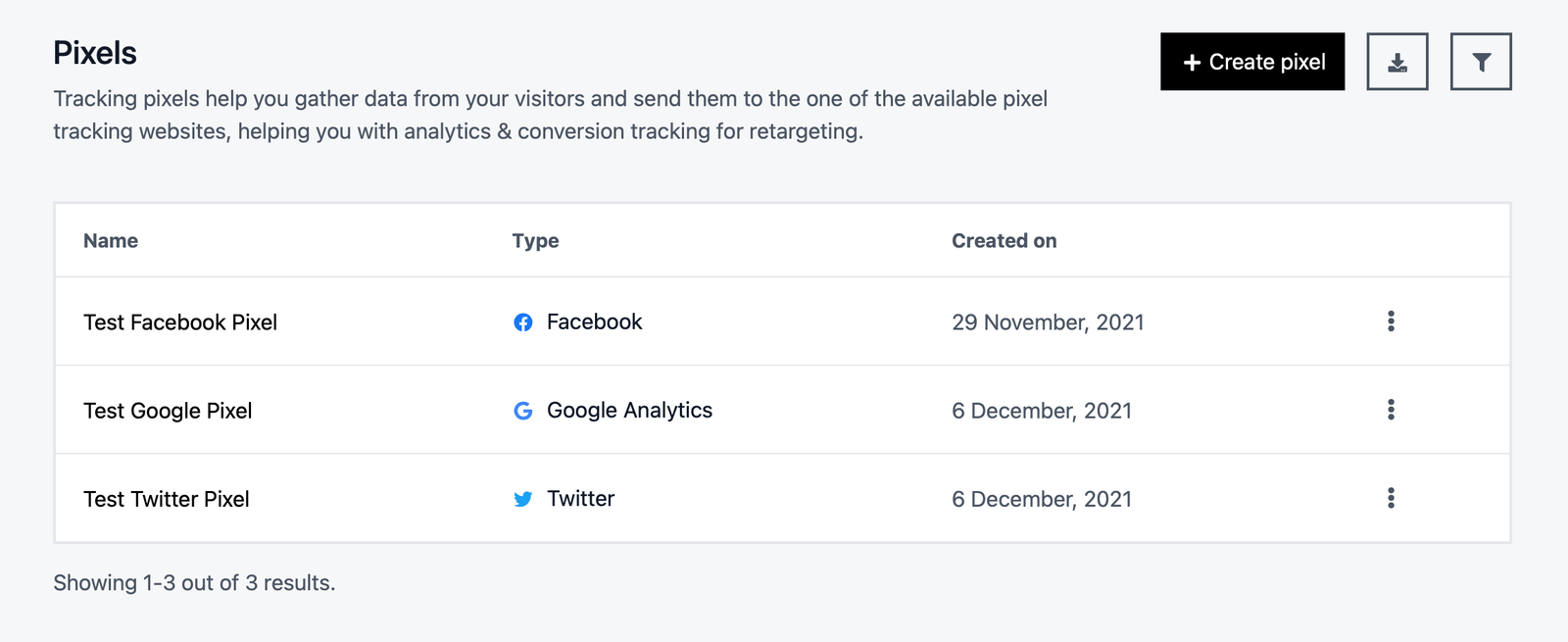Click the Created on column header
This screenshot has width=1568, height=642.
(1004, 241)
